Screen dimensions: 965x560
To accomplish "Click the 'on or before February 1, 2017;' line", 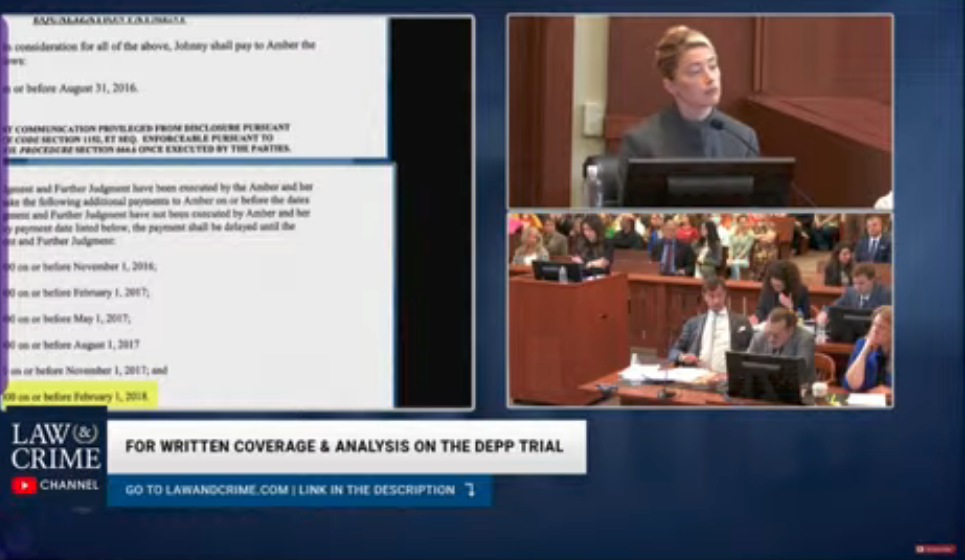I will [x=76, y=293].
